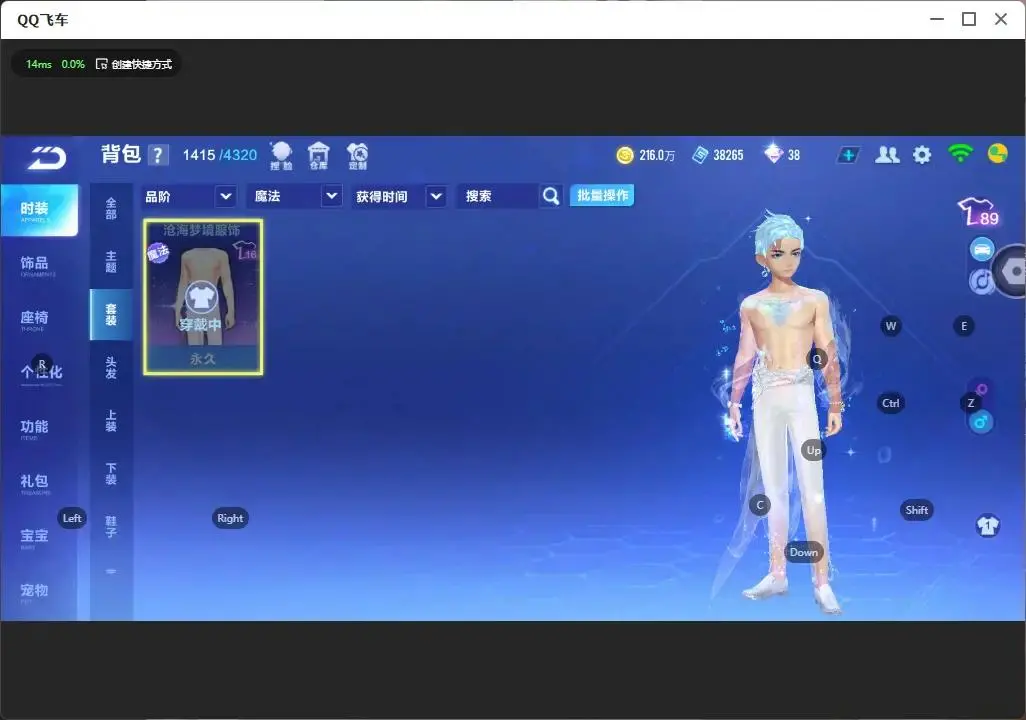The width and height of the screenshot is (1026, 720).
Task: Select the 全部 all sub-category
Action: (x=111, y=209)
